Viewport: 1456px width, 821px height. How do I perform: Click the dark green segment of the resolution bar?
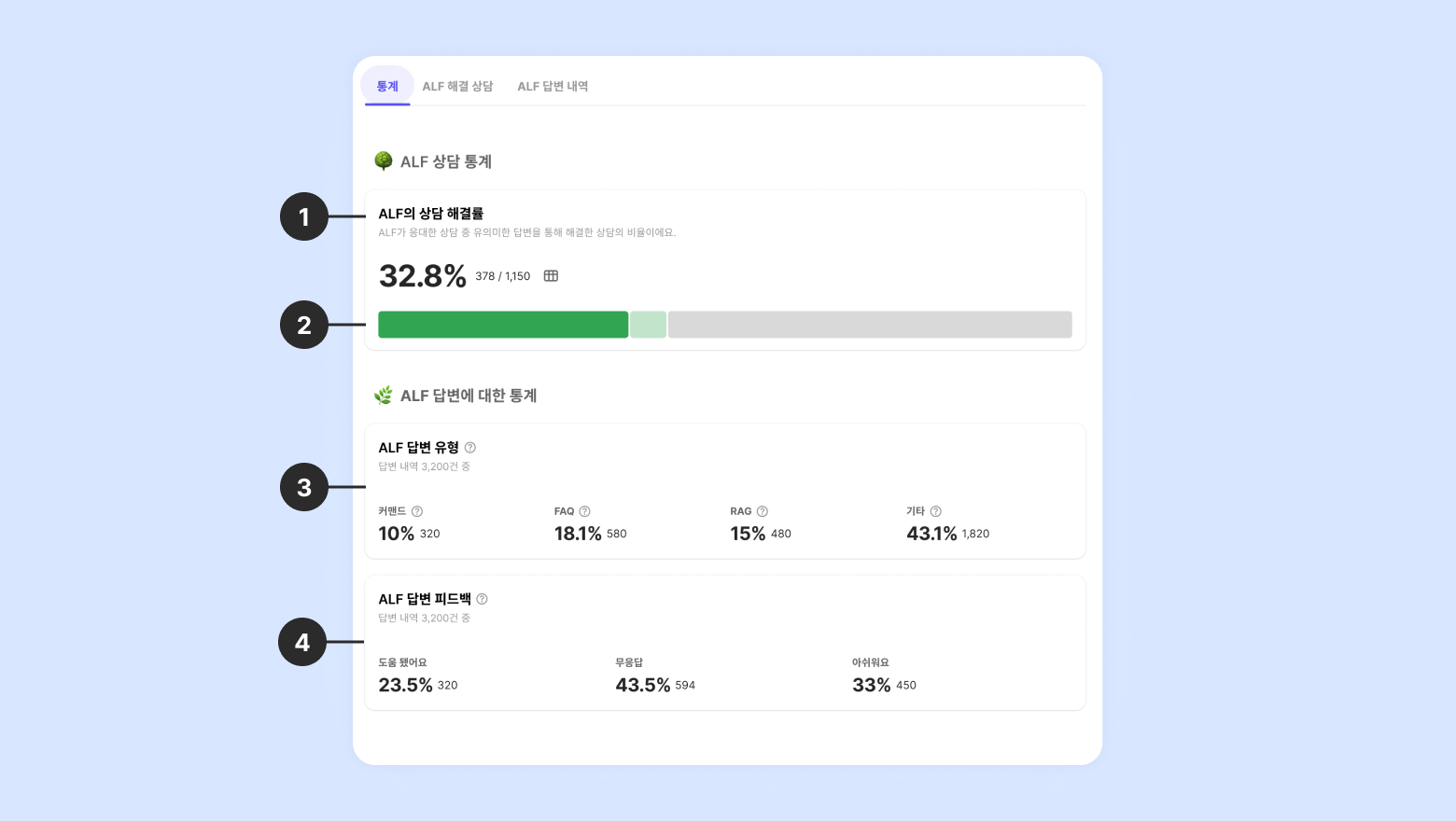point(503,325)
